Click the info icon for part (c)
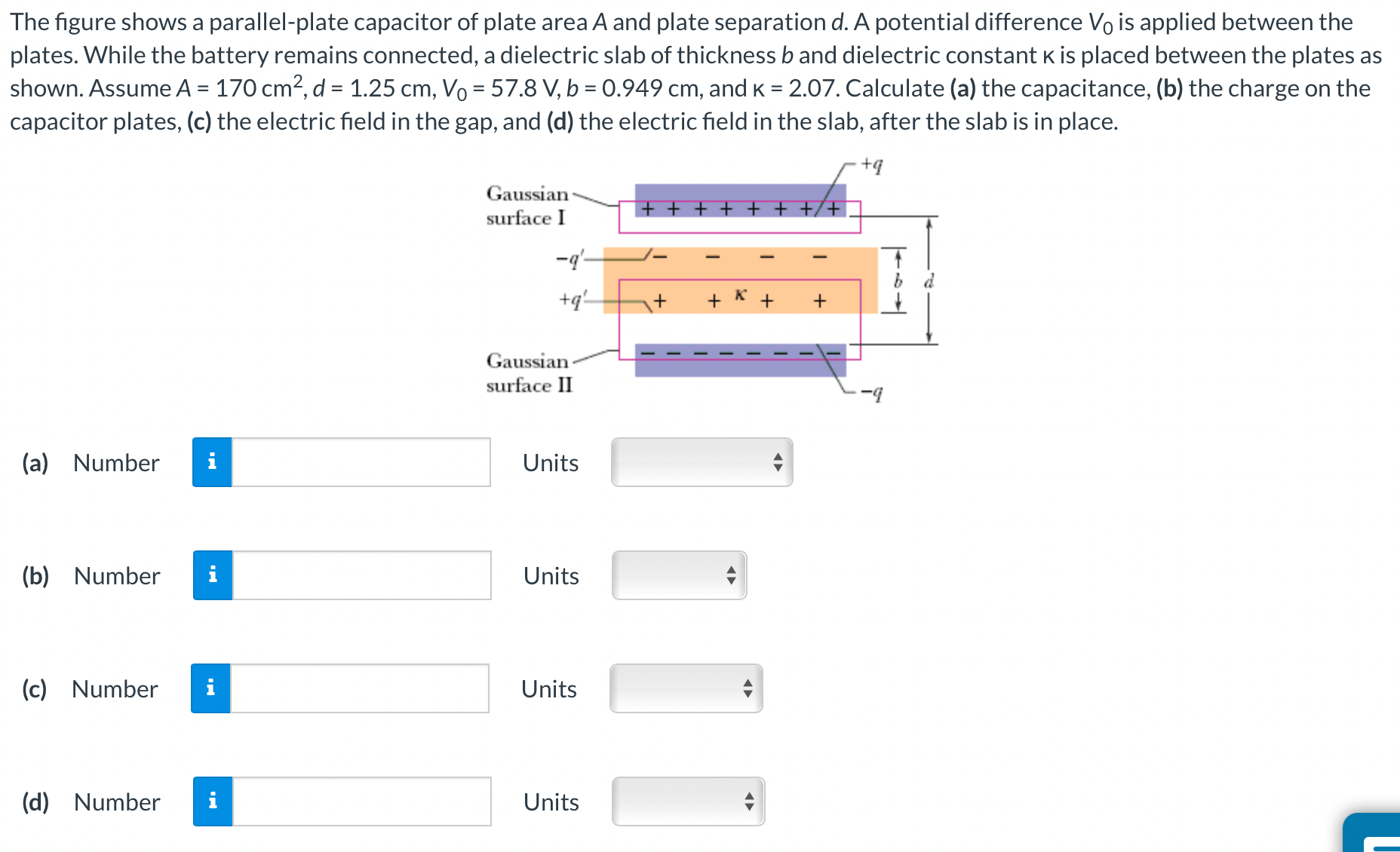1400x852 pixels. (x=212, y=688)
